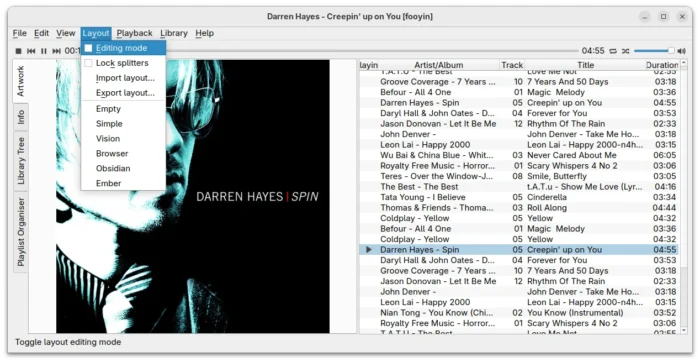Click the 06:05 duration cell

665,155
